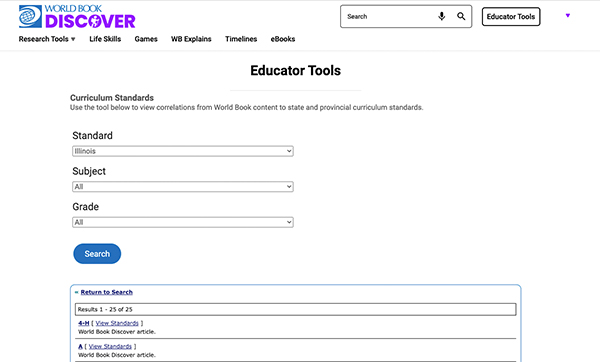Go to the Games section

(x=146, y=39)
